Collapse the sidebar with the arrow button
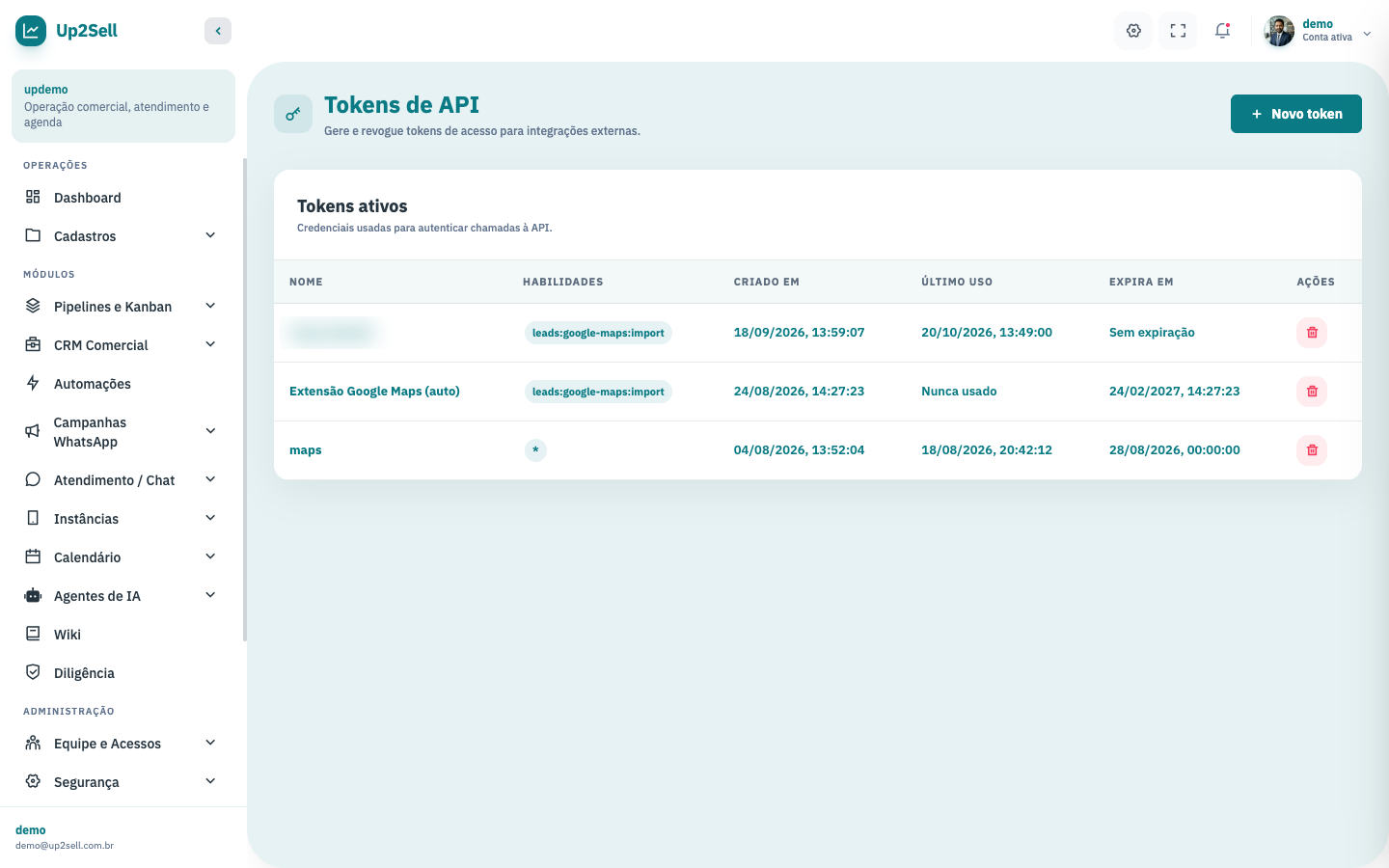 coord(218,31)
